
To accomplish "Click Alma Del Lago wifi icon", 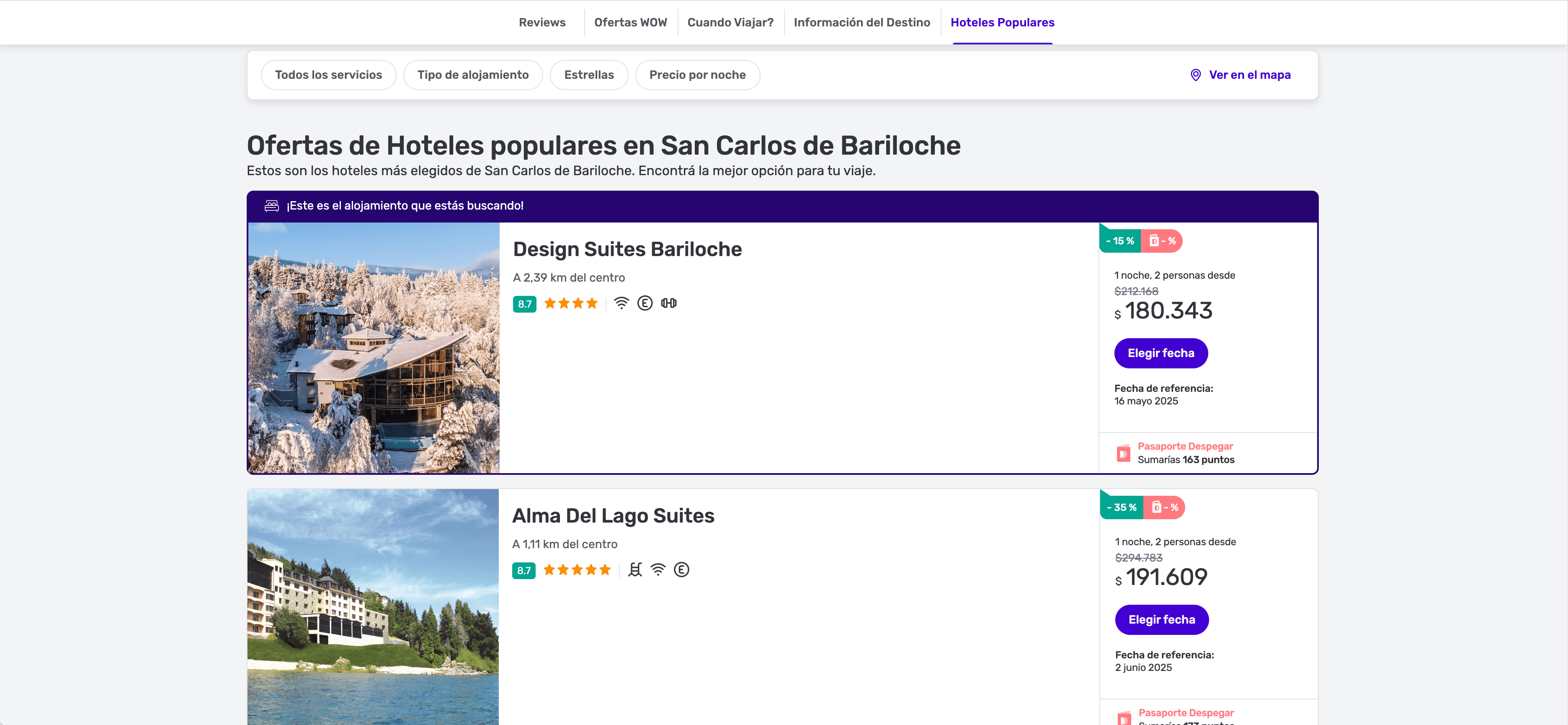I will pyautogui.click(x=658, y=570).
